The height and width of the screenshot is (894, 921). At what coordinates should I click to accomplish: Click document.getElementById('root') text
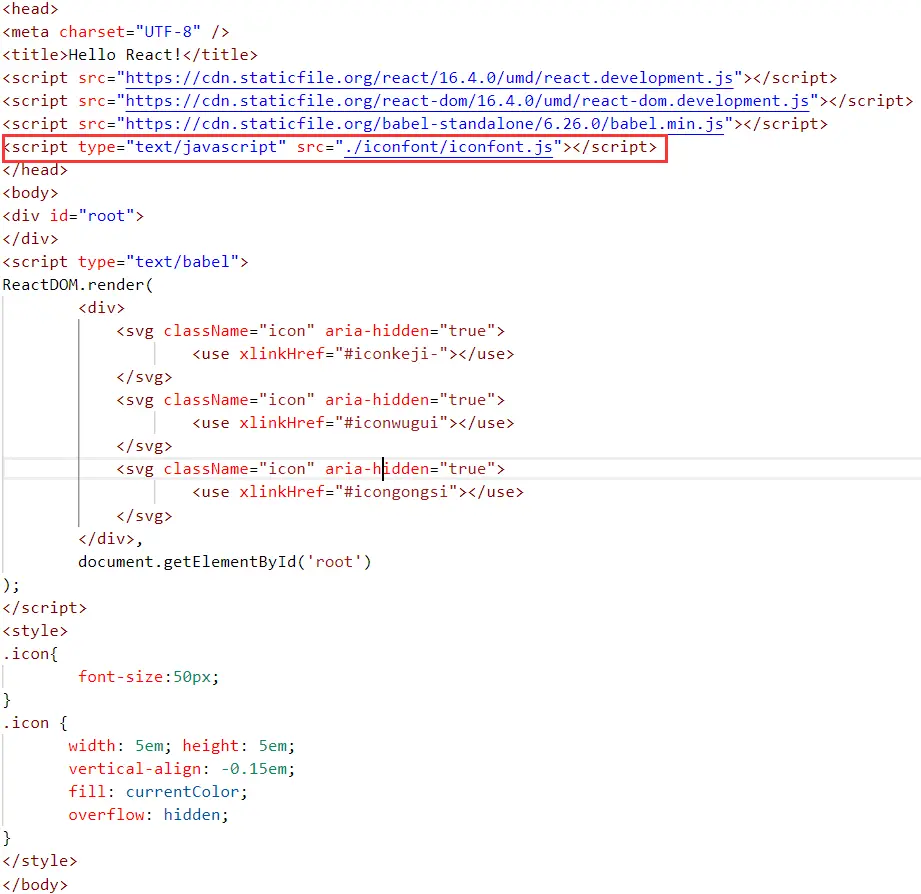point(225,562)
